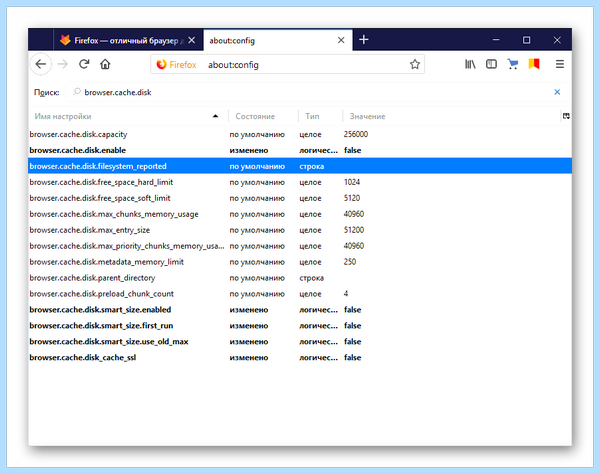This screenshot has height=474, width=600.
Task: Switch to the Firefox — отличный браузер tab
Action: [x=128, y=40]
